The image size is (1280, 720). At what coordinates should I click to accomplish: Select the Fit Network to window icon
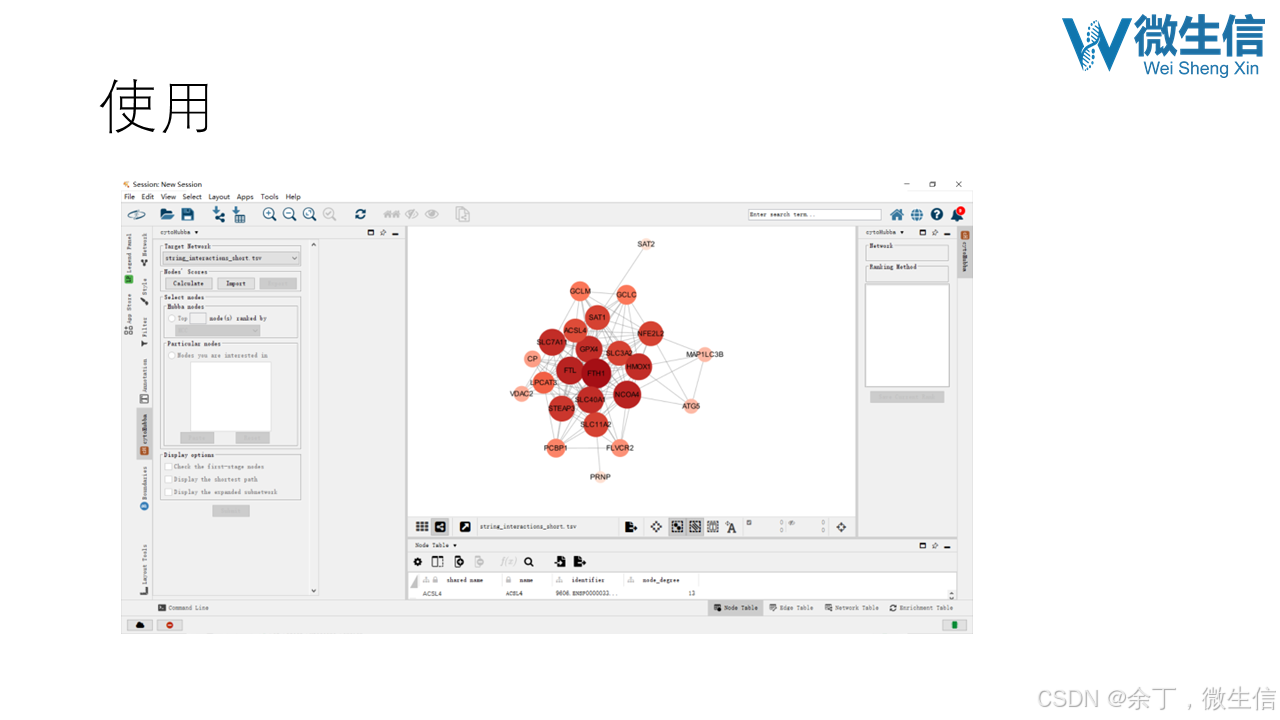pos(309,214)
